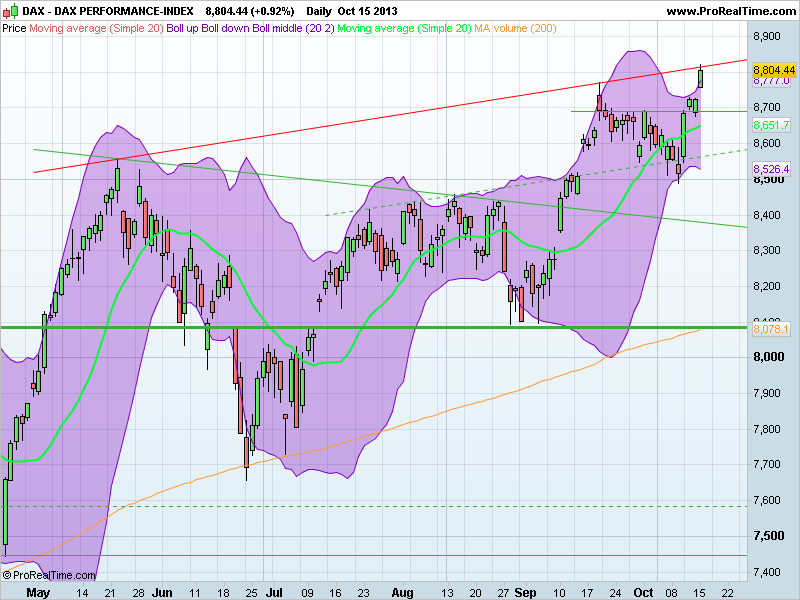This screenshot has height=600, width=800.
Task: Click the Jul date axis label
Action: pyautogui.click(x=274, y=592)
